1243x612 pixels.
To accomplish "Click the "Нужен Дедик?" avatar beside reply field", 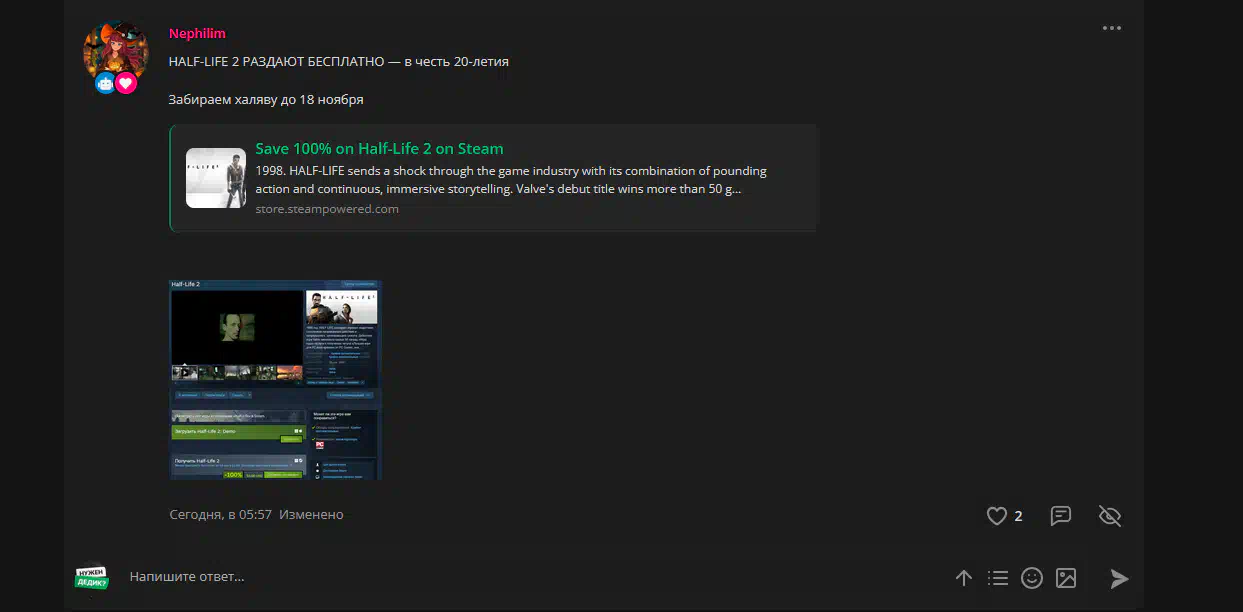I will point(91,577).
